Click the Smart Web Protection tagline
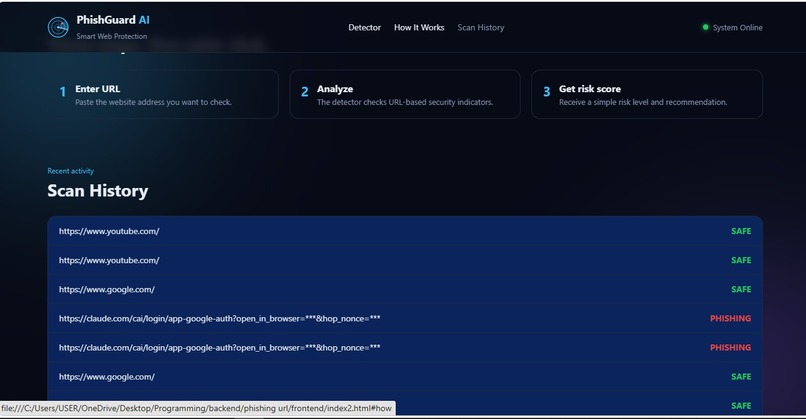 (x=112, y=36)
